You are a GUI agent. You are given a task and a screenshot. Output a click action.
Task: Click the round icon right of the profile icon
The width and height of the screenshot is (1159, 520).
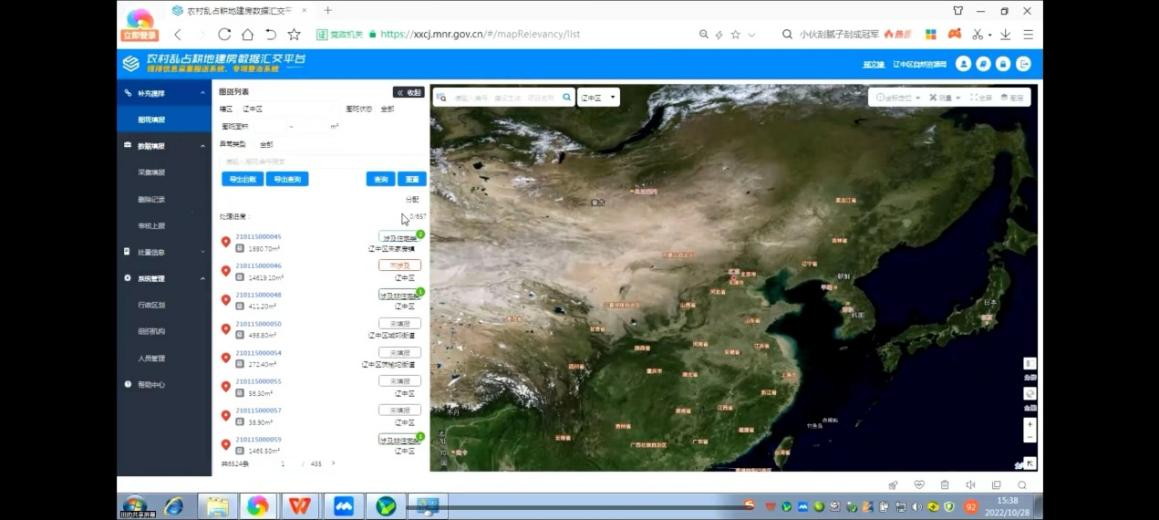(983, 64)
